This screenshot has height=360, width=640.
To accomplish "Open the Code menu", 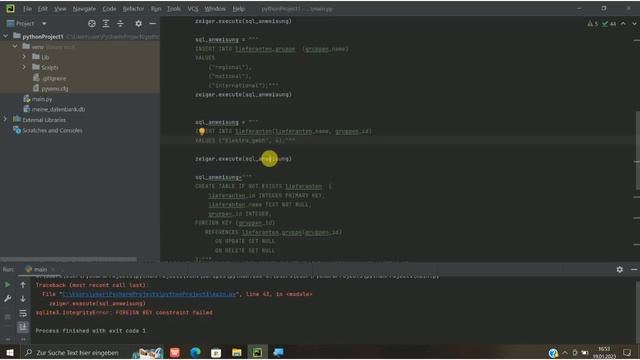I will 109,9.
